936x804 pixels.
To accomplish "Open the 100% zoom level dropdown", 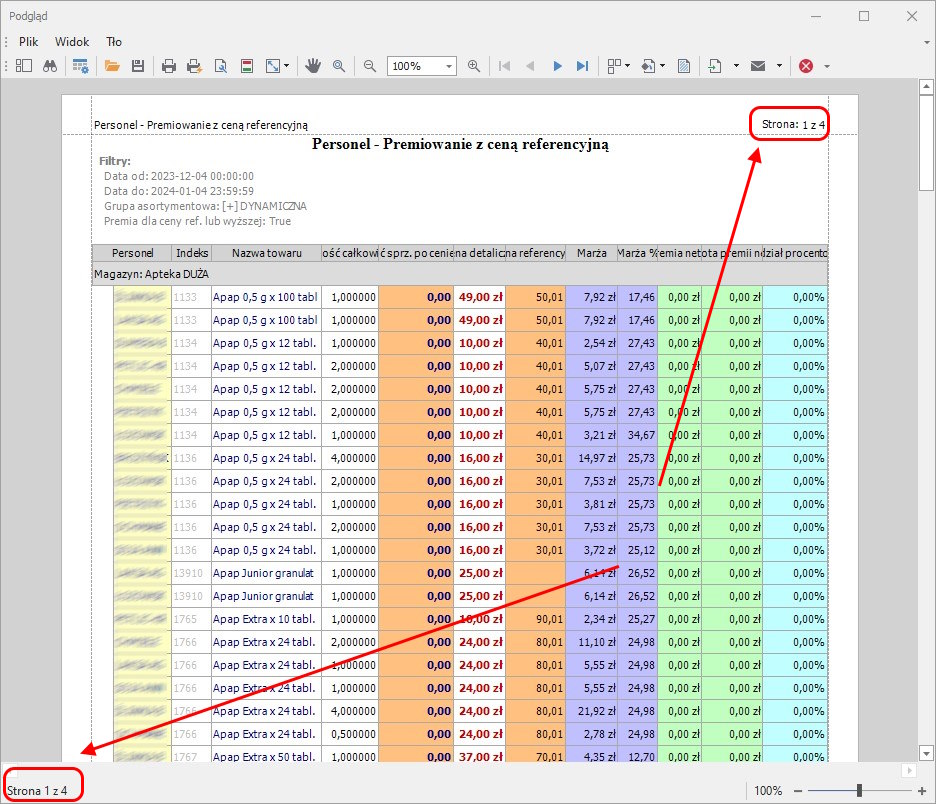I will point(449,66).
